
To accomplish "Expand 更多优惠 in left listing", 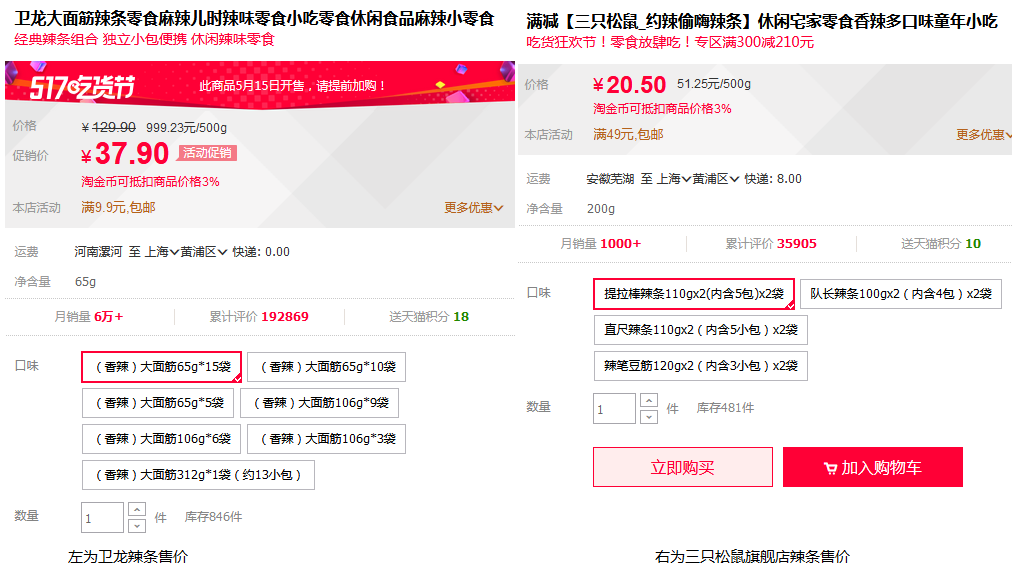I will coord(473,208).
